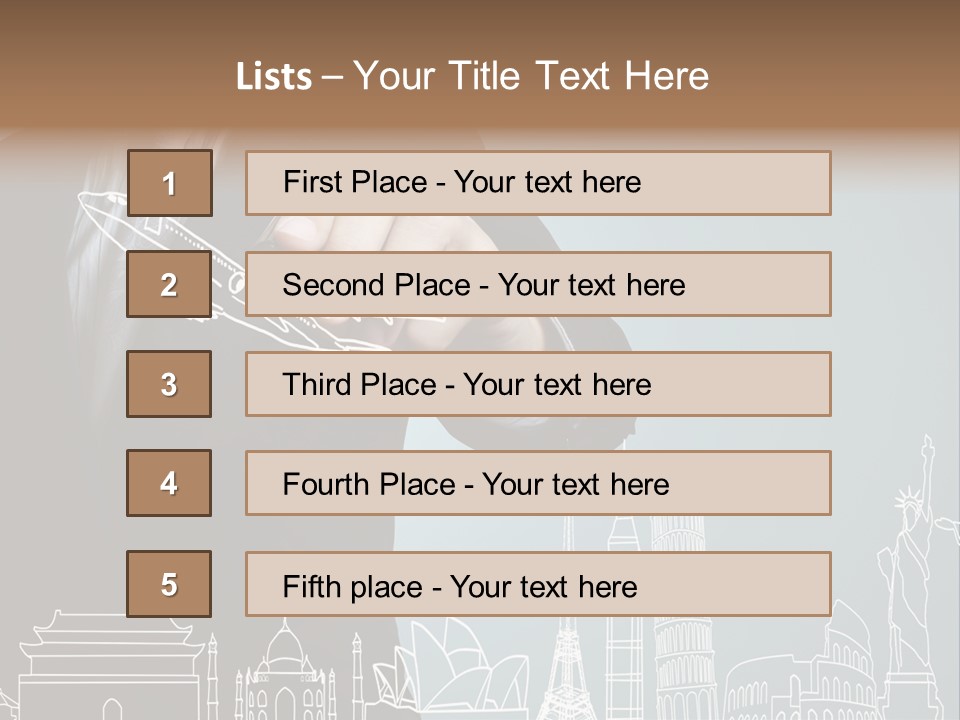Screen dimensions: 960x720
Task: Click 'Your Title Text Here' in the heading
Action: click(531, 77)
